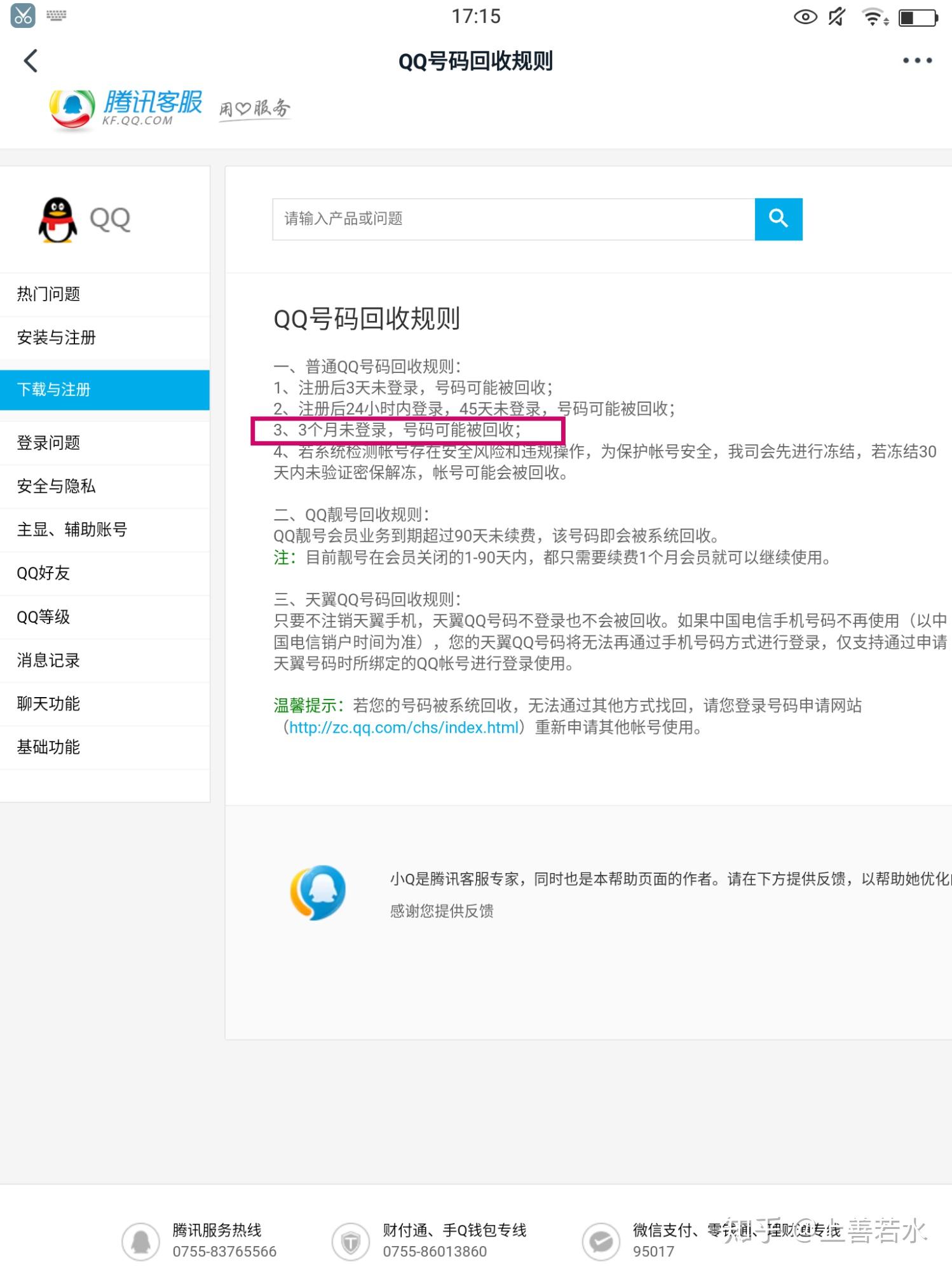Image resolution: width=952 pixels, height=1269 pixels.
Task: Click the 用心服务 slogan next to logo
Action: pos(254,109)
